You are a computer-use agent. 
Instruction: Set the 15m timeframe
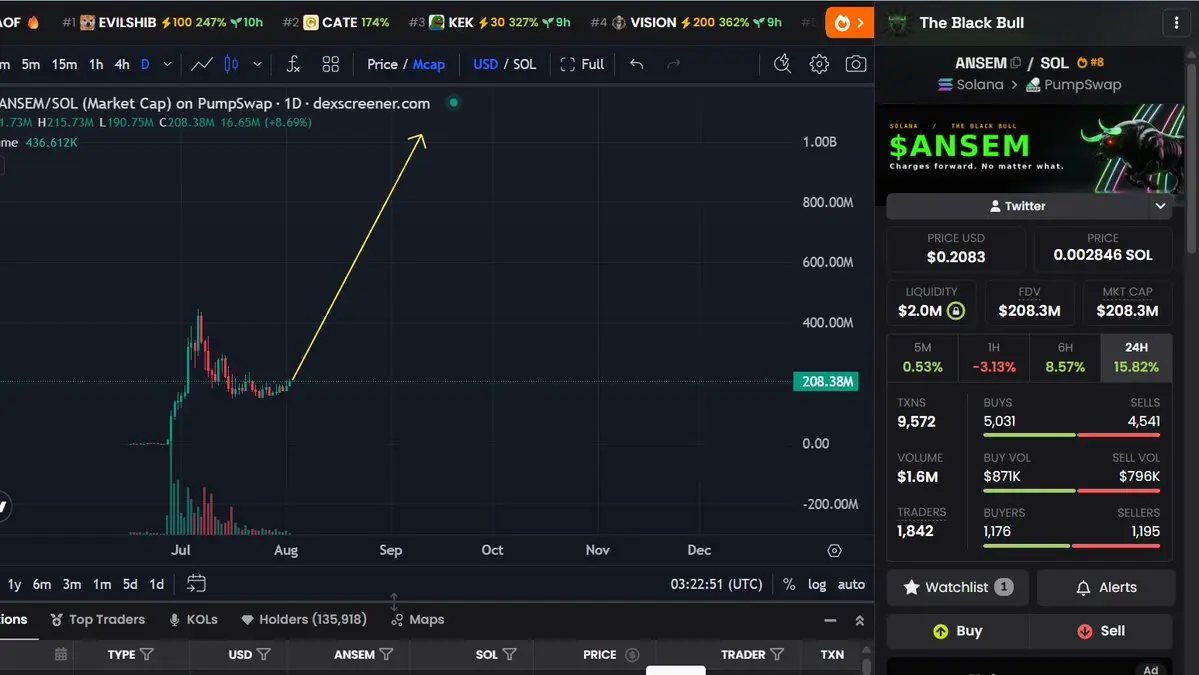64,64
